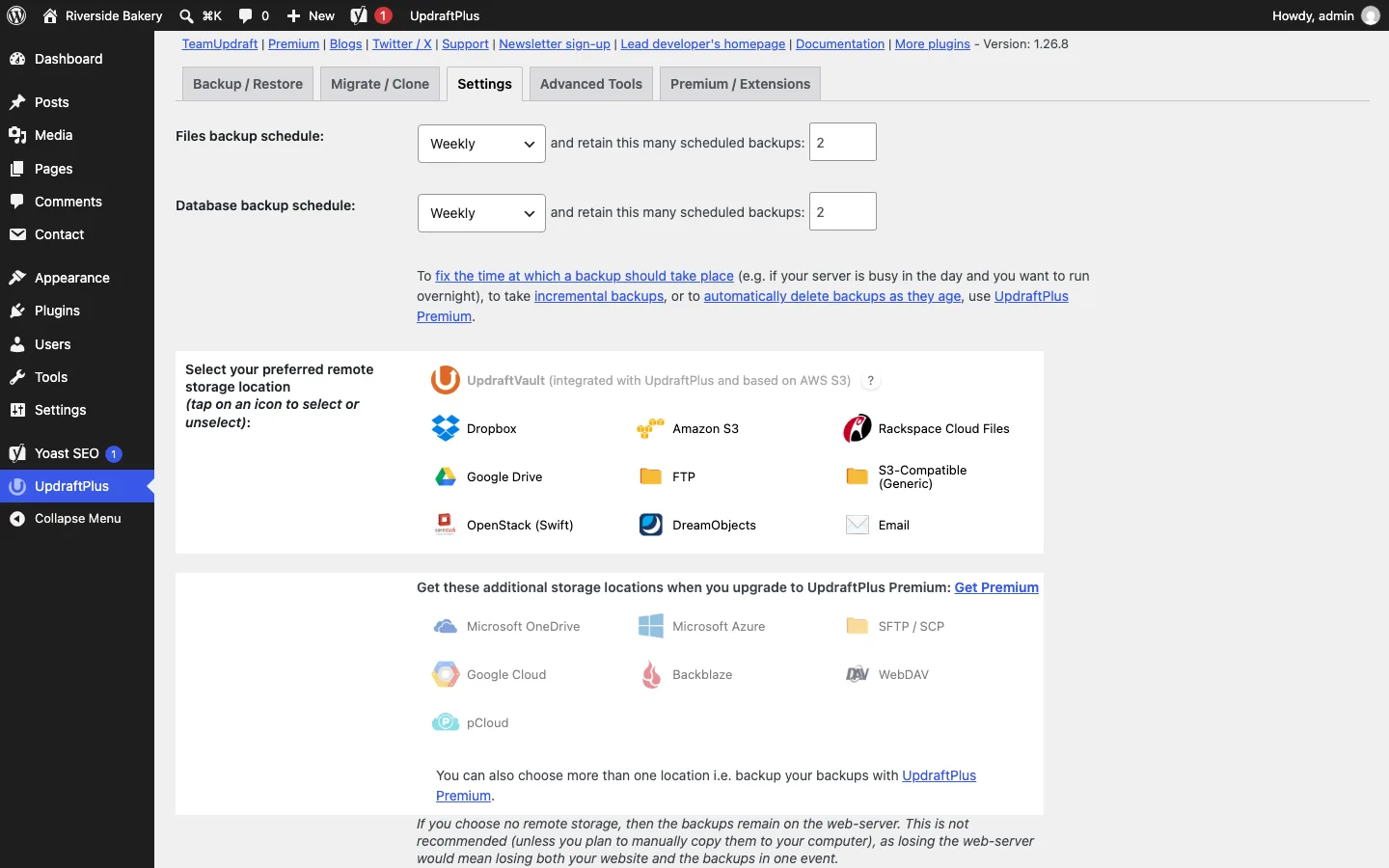Select Dropbox as remote storage
The width and height of the screenshot is (1389, 868).
click(475, 428)
